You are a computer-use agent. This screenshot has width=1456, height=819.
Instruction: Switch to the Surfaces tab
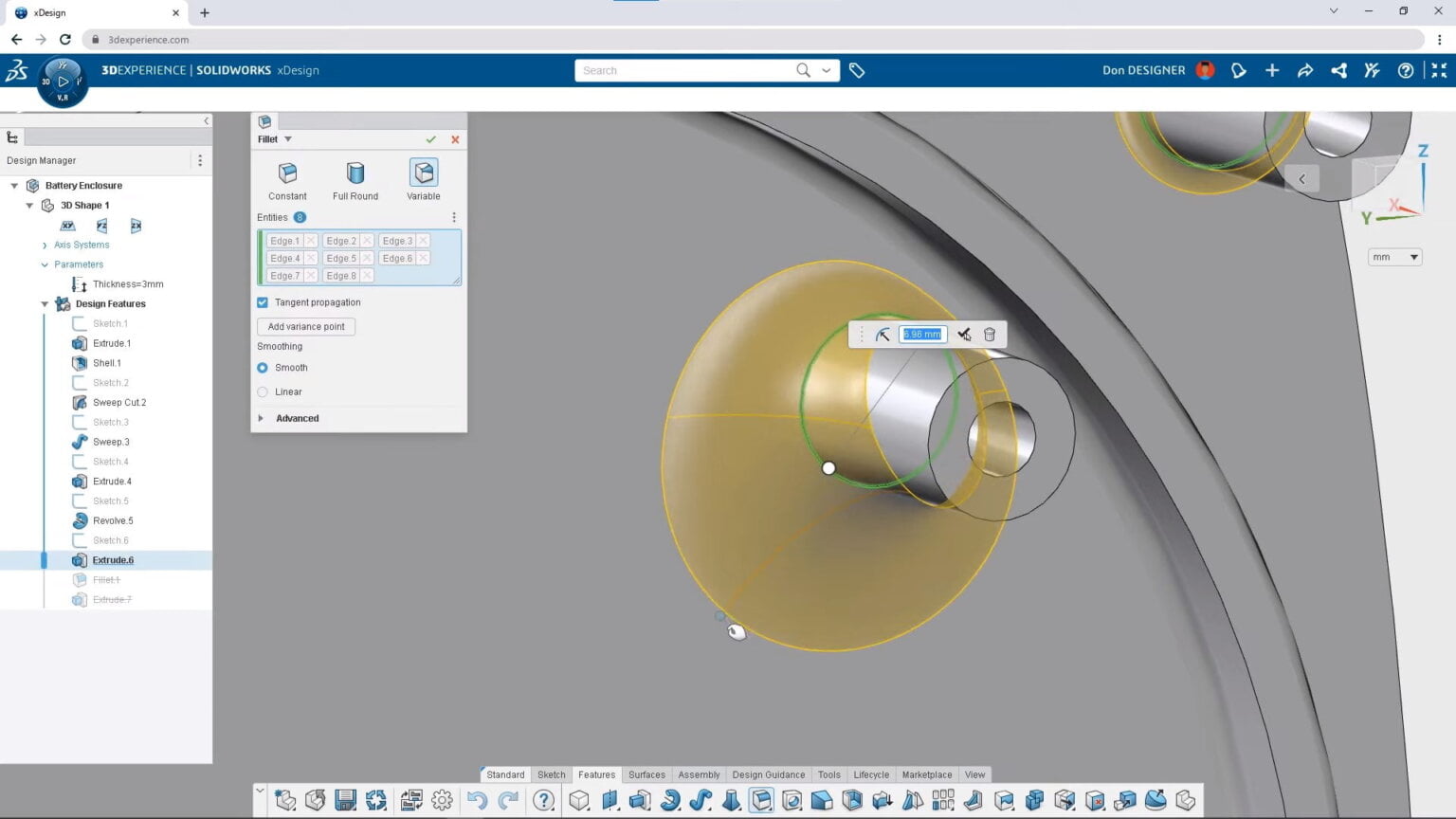(x=646, y=774)
